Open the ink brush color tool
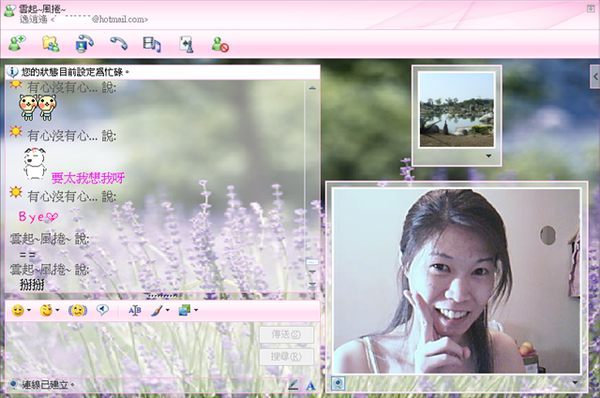This screenshot has height=398, width=600. click(157, 310)
